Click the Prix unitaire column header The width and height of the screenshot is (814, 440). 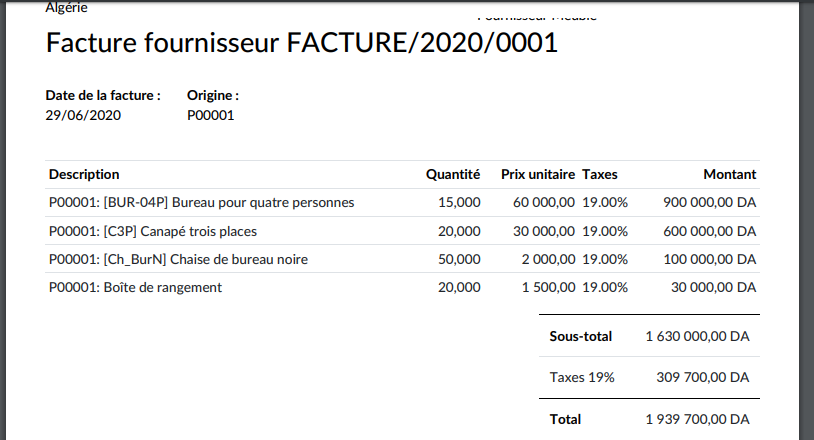(537, 174)
